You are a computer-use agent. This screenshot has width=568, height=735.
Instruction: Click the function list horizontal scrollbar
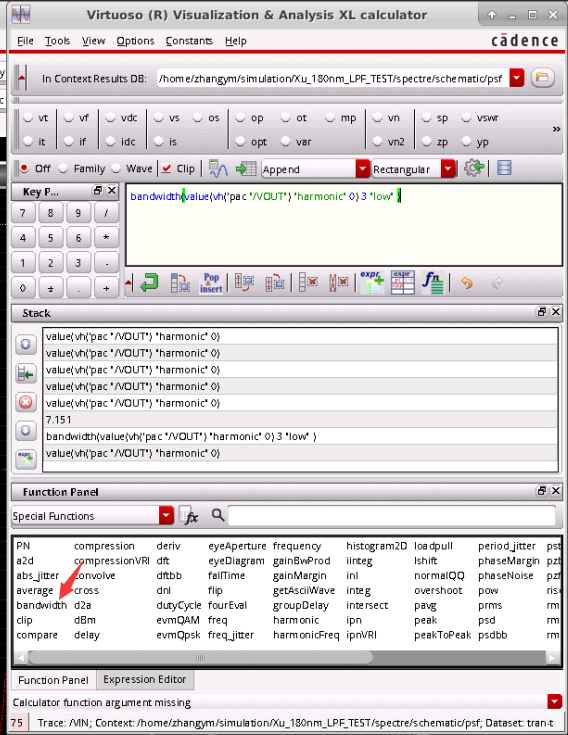tap(201, 657)
